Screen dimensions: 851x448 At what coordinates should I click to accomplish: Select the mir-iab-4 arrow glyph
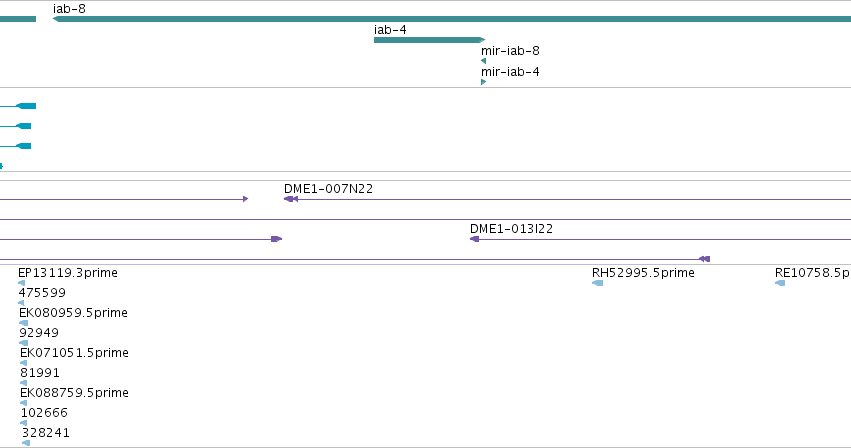point(484,82)
